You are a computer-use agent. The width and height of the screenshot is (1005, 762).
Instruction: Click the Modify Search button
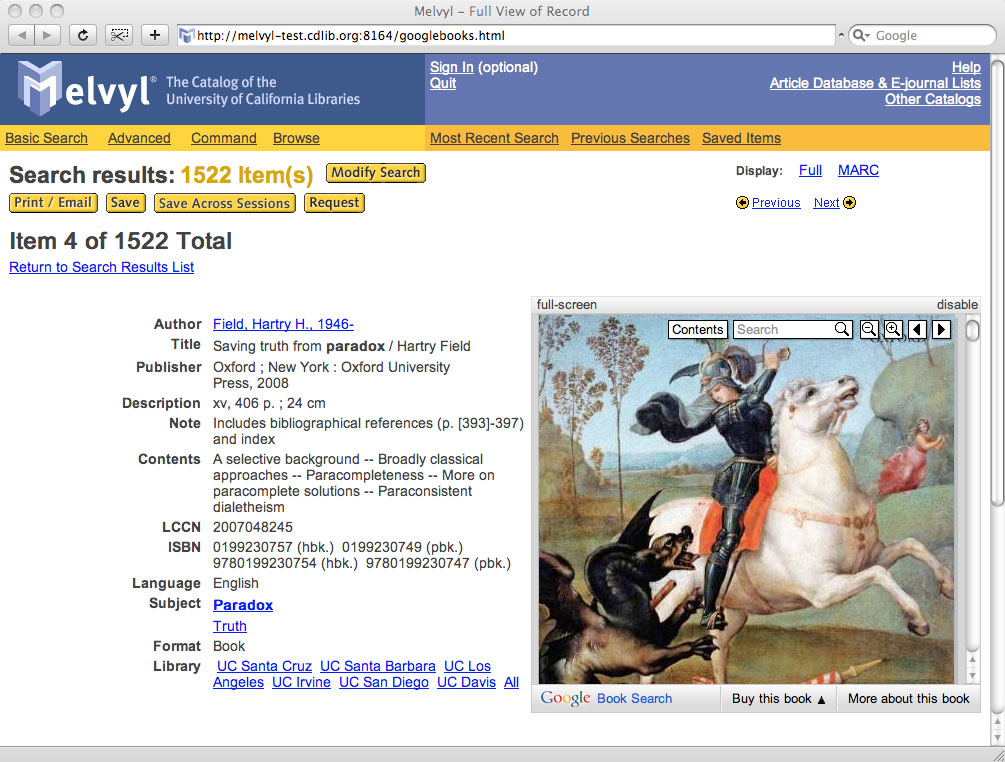[375, 173]
